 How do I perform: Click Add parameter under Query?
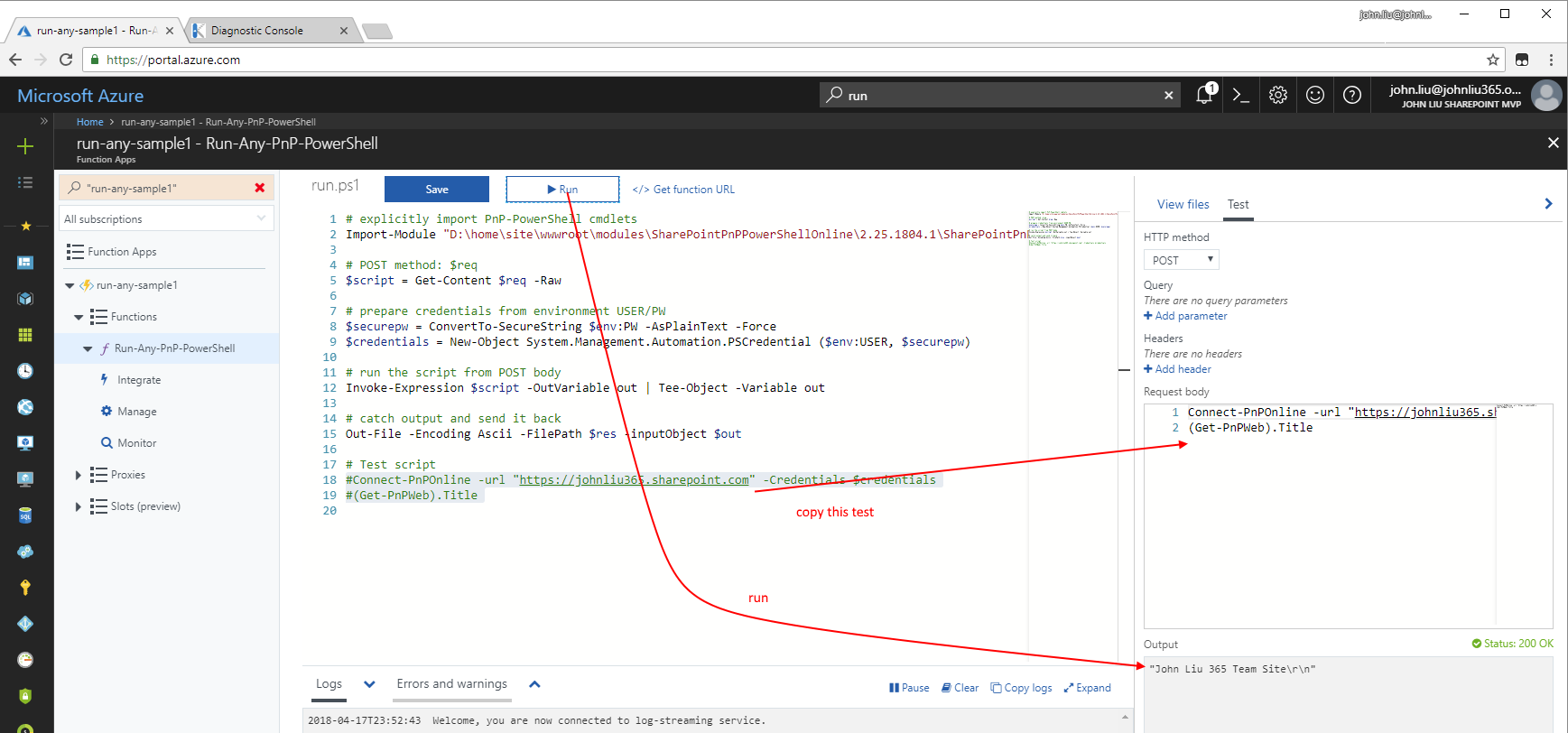pos(1185,316)
